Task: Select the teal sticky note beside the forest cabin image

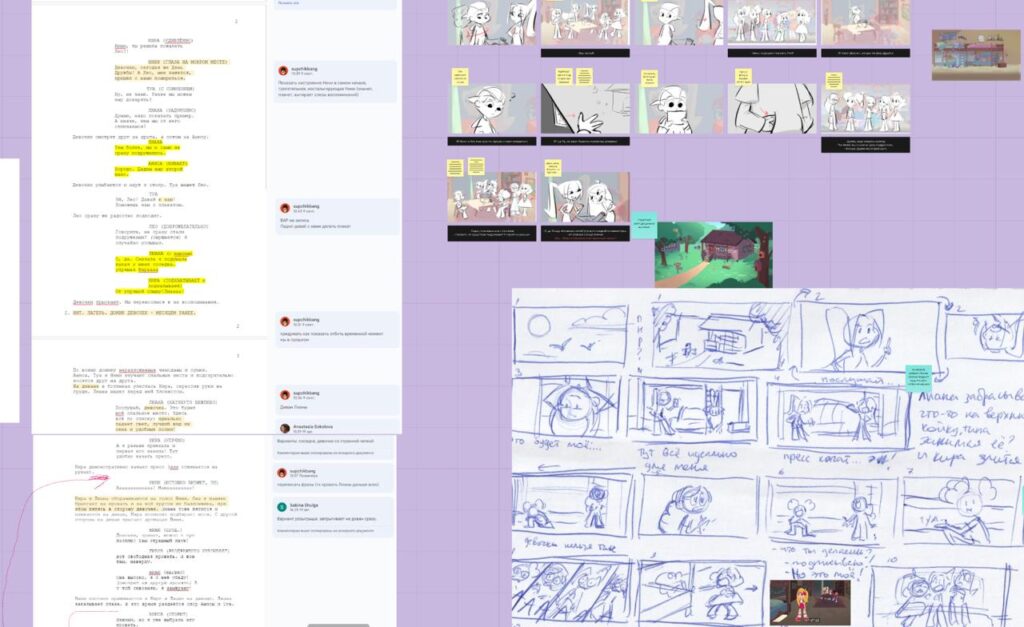Action: (644, 225)
